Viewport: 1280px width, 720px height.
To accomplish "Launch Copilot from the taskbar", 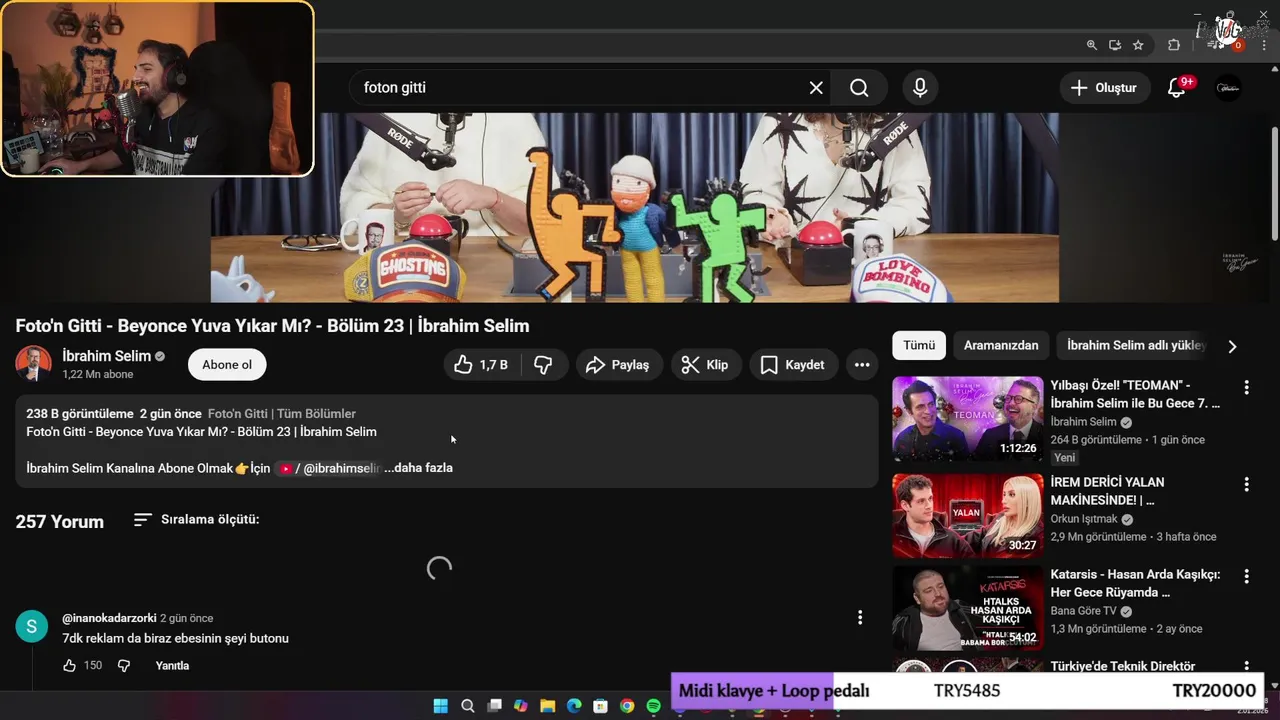I will [x=520, y=706].
